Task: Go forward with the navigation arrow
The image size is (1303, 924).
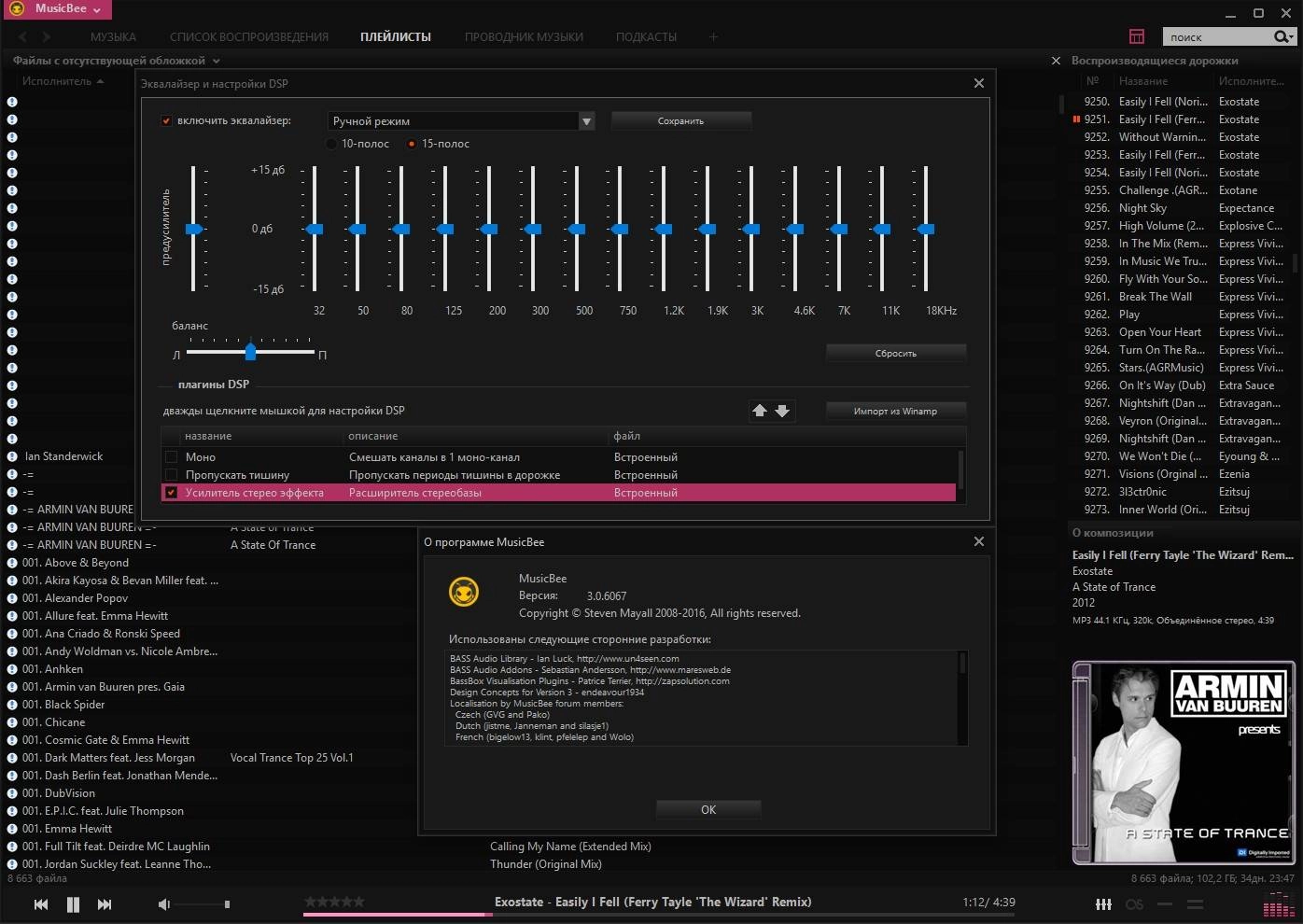Action: pos(47,36)
